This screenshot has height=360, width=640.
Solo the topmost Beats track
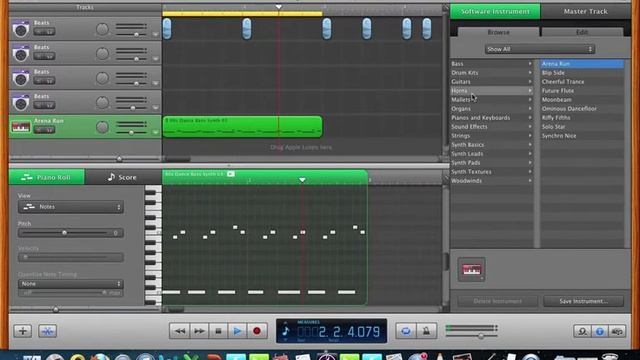click(x=49, y=32)
